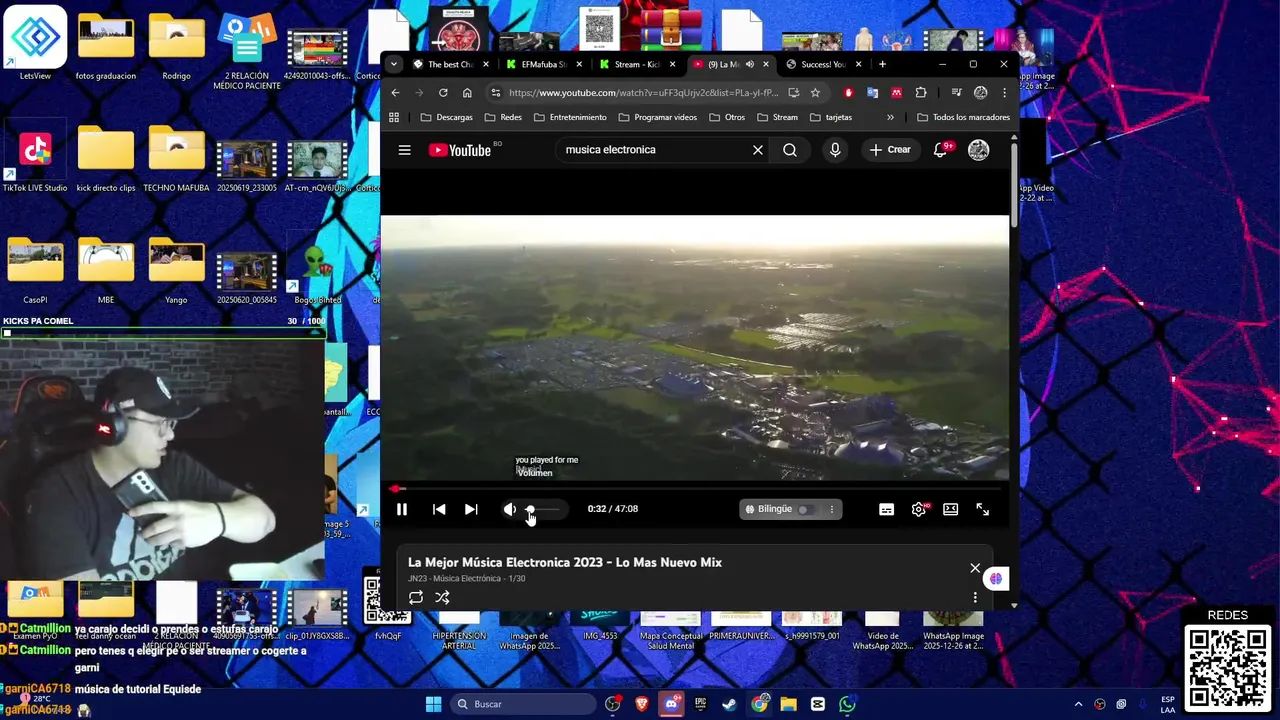Open Bilingüe three-dot options
Screen dimensions: 1280x720
pyautogui.click(x=831, y=509)
